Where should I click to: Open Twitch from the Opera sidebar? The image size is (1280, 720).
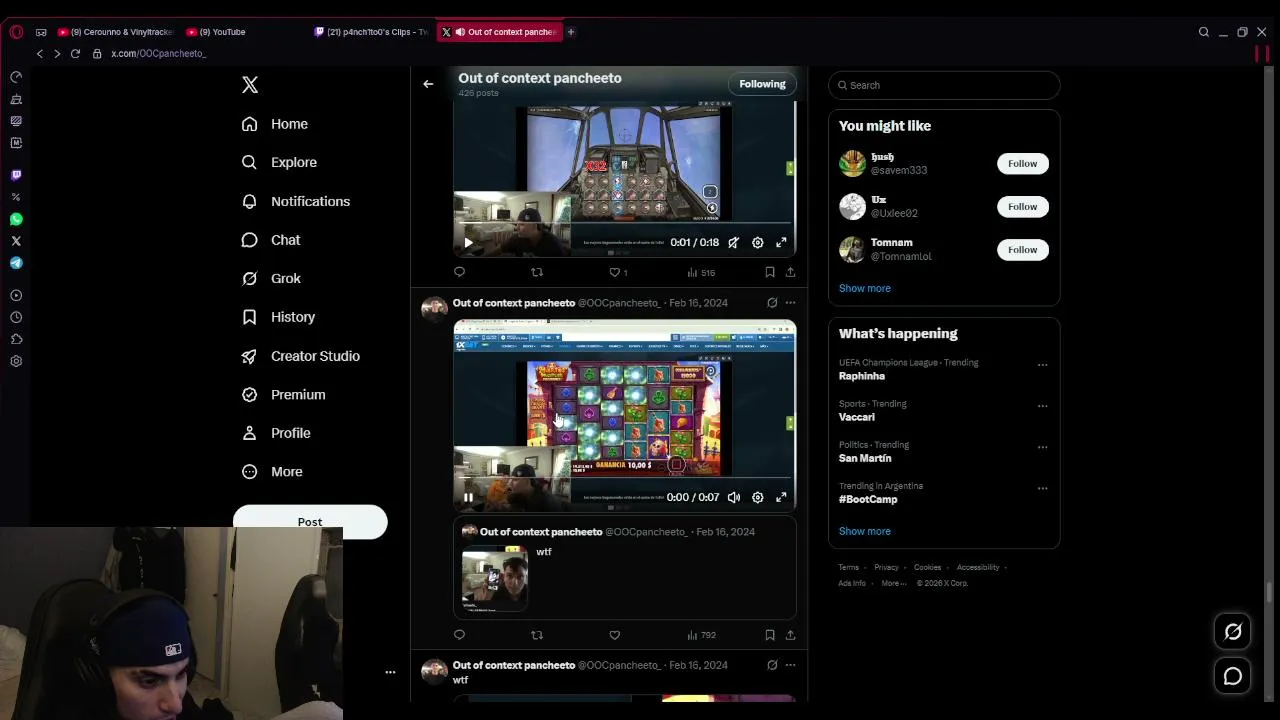(16, 175)
